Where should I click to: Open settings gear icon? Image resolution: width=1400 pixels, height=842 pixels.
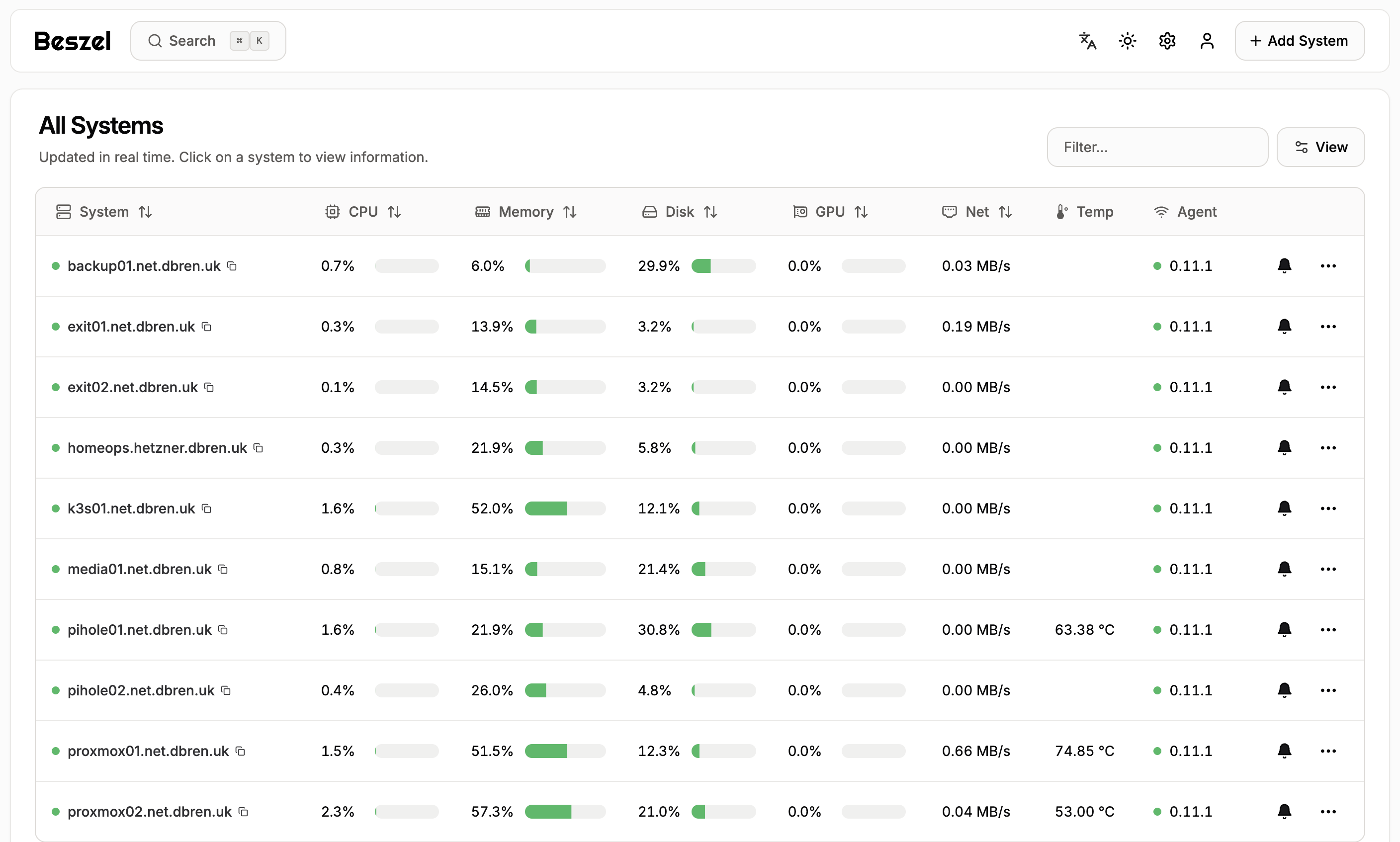[x=1167, y=41]
